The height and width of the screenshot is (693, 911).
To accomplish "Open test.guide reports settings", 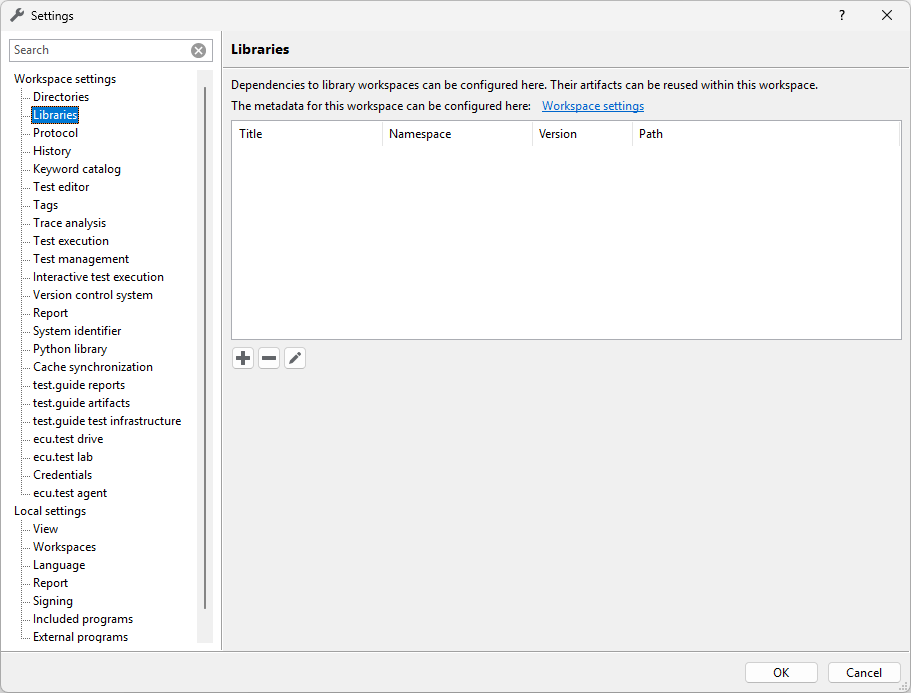I will pyautogui.click(x=78, y=385).
